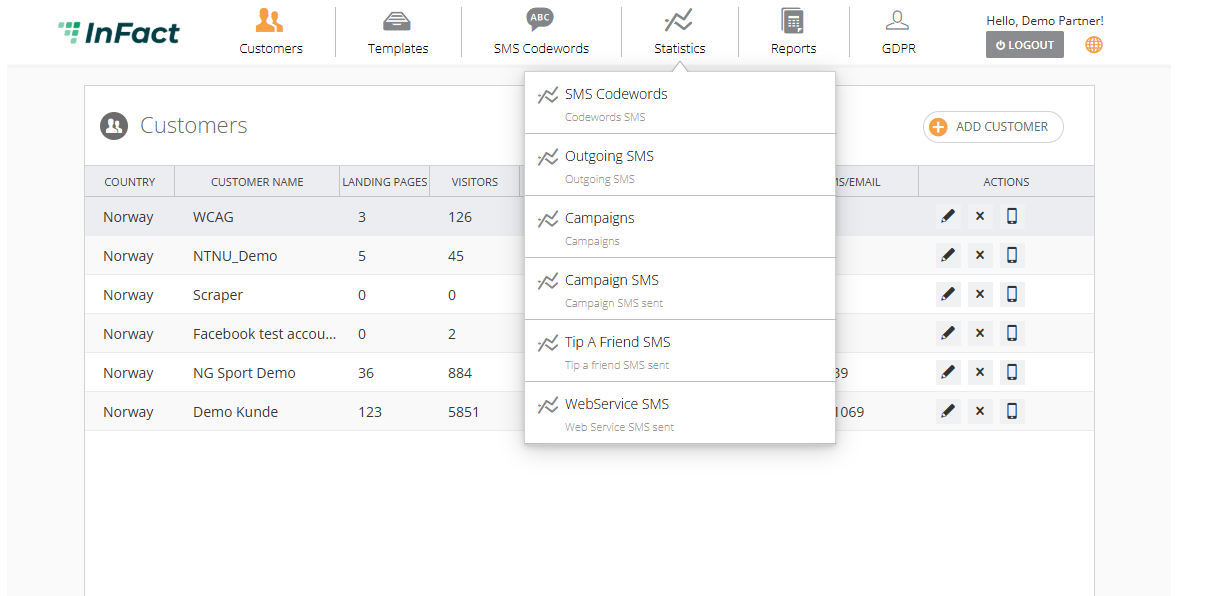Collapse the Statistics dropdown menu
The height and width of the screenshot is (596, 1205).
pos(680,31)
